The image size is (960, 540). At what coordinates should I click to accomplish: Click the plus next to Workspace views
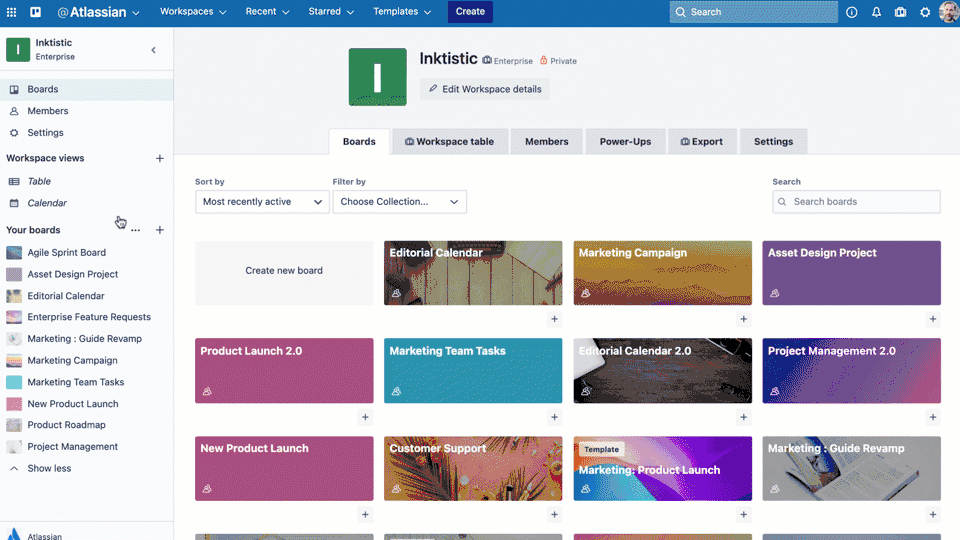pos(160,158)
